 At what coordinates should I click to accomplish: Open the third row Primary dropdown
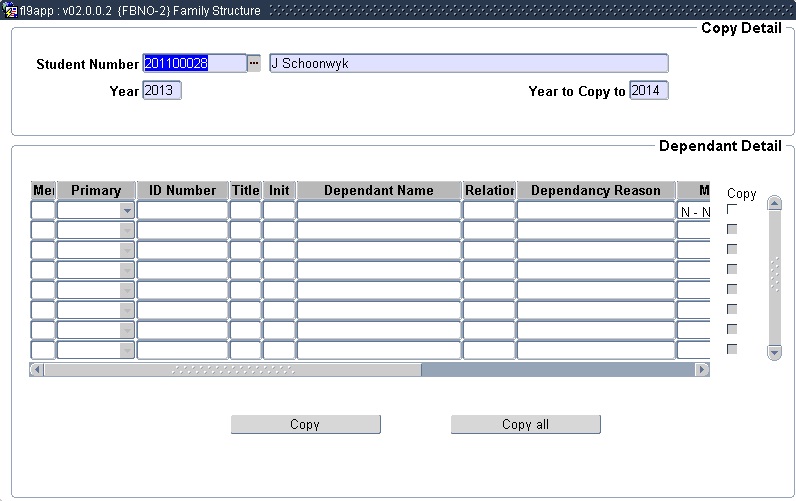126,250
